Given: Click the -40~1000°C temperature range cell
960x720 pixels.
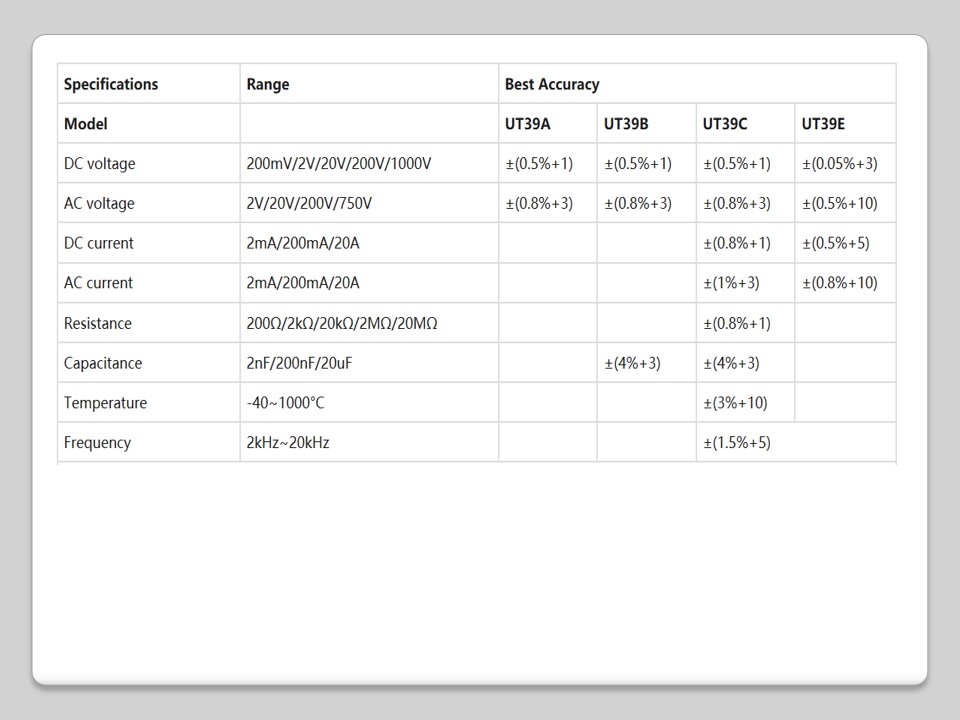Looking at the screenshot, I should point(285,403).
